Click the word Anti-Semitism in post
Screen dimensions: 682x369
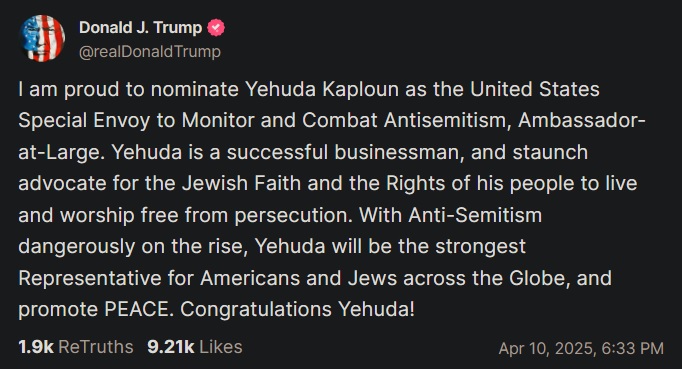475,215
